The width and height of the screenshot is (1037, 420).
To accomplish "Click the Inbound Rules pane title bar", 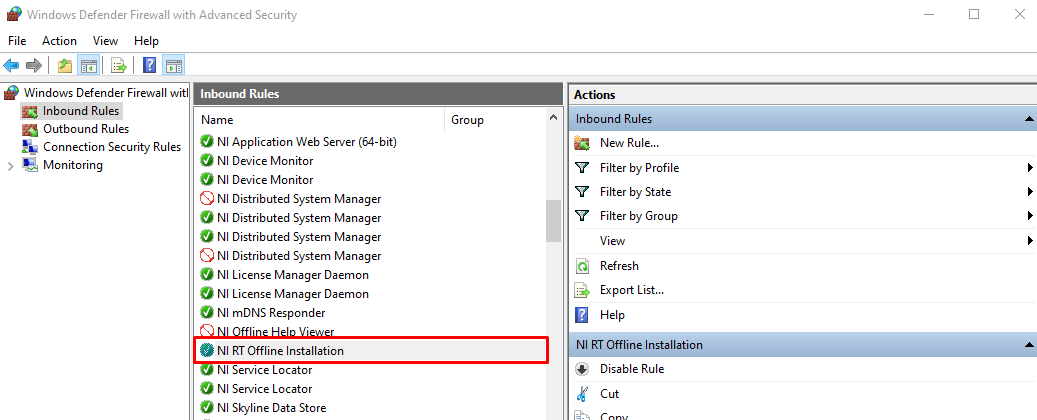I will (x=378, y=94).
